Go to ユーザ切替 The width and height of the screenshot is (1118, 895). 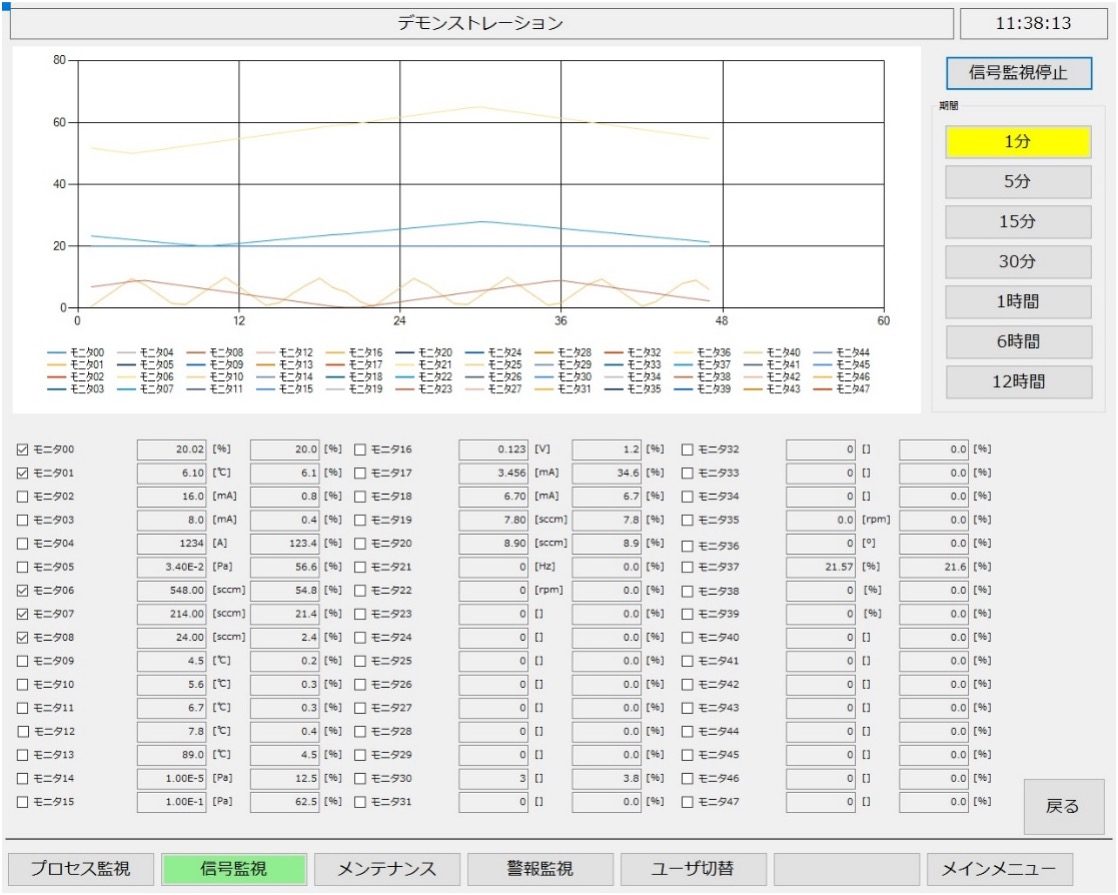pyautogui.click(x=693, y=869)
